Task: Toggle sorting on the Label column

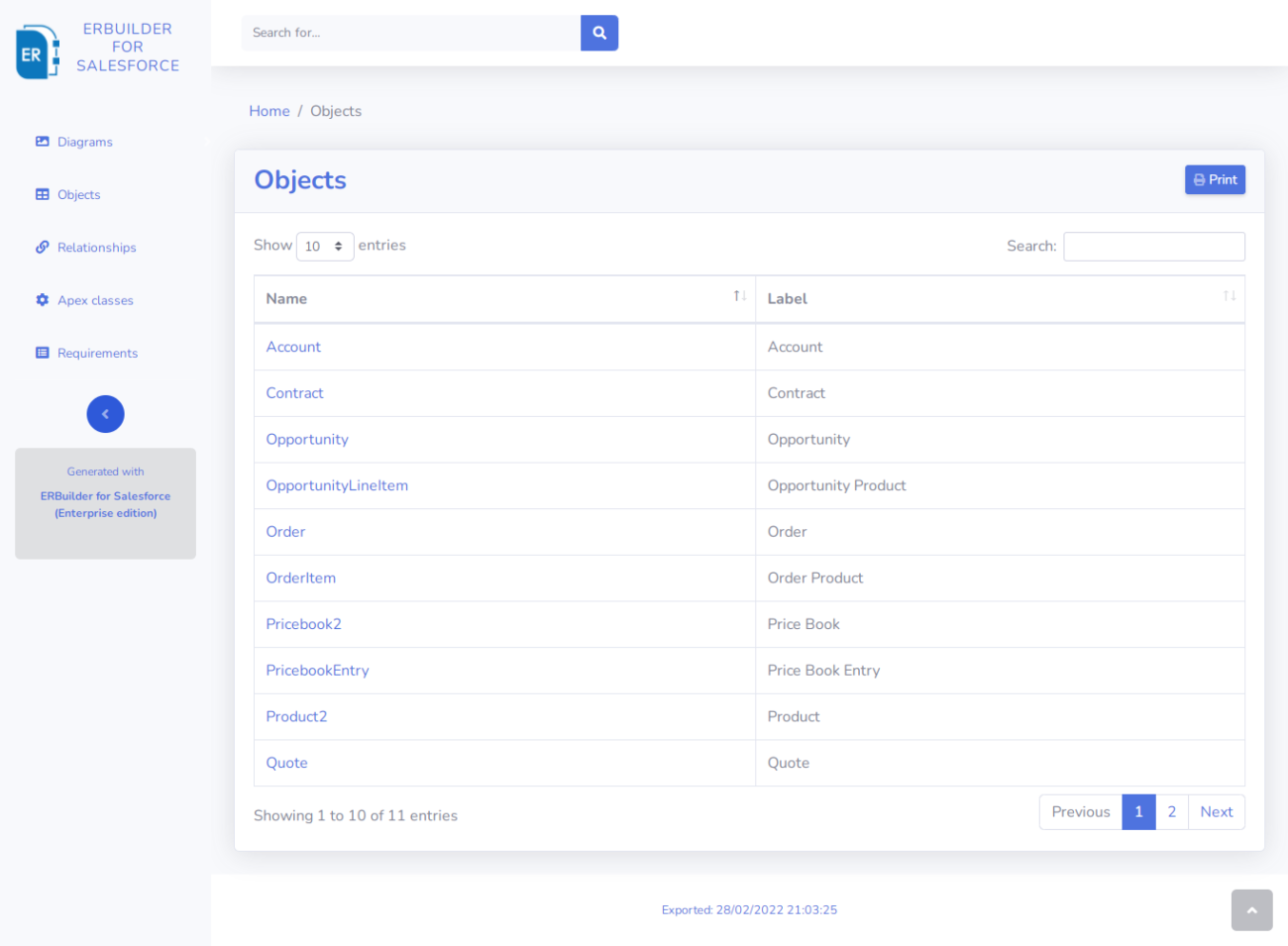Action: pos(1229,295)
